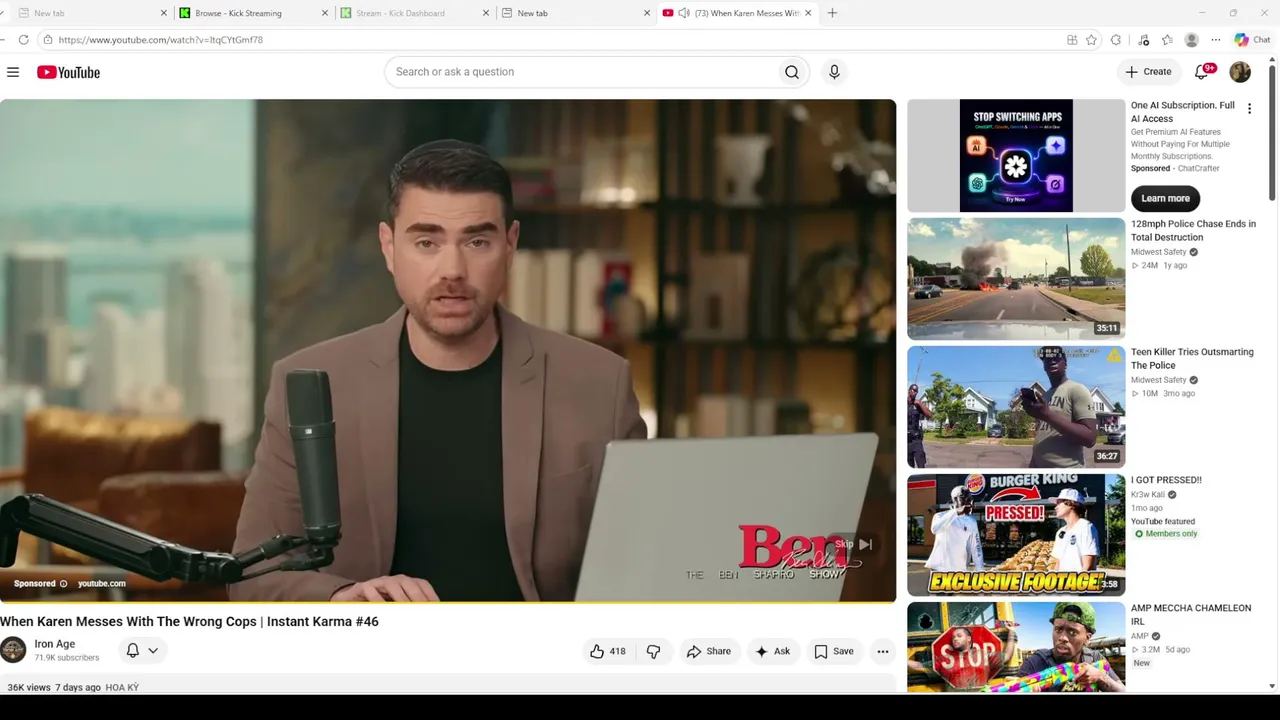The width and height of the screenshot is (1280, 720).
Task: Switch to the first New tab
Action: pos(93,13)
